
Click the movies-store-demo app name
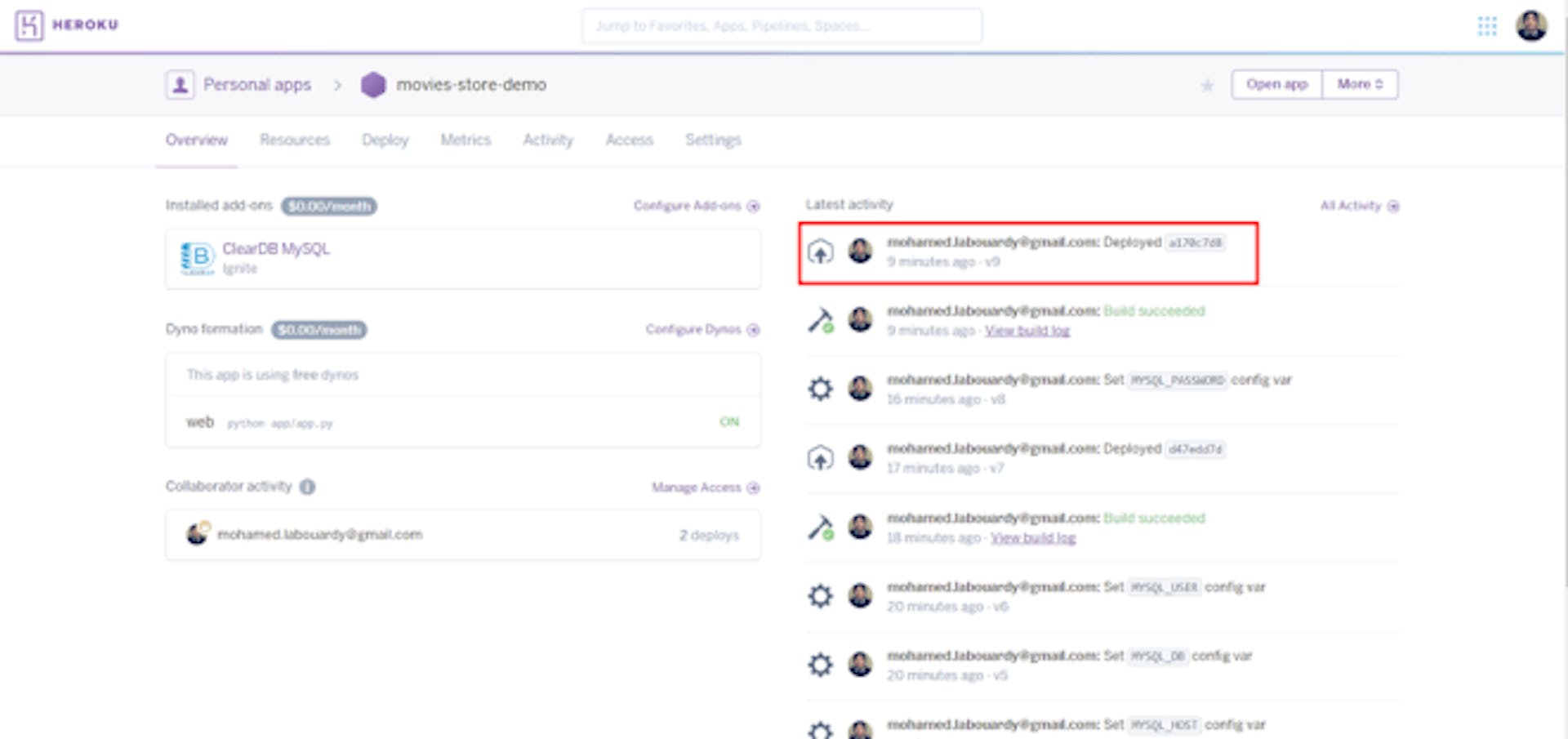click(x=471, y=85)
